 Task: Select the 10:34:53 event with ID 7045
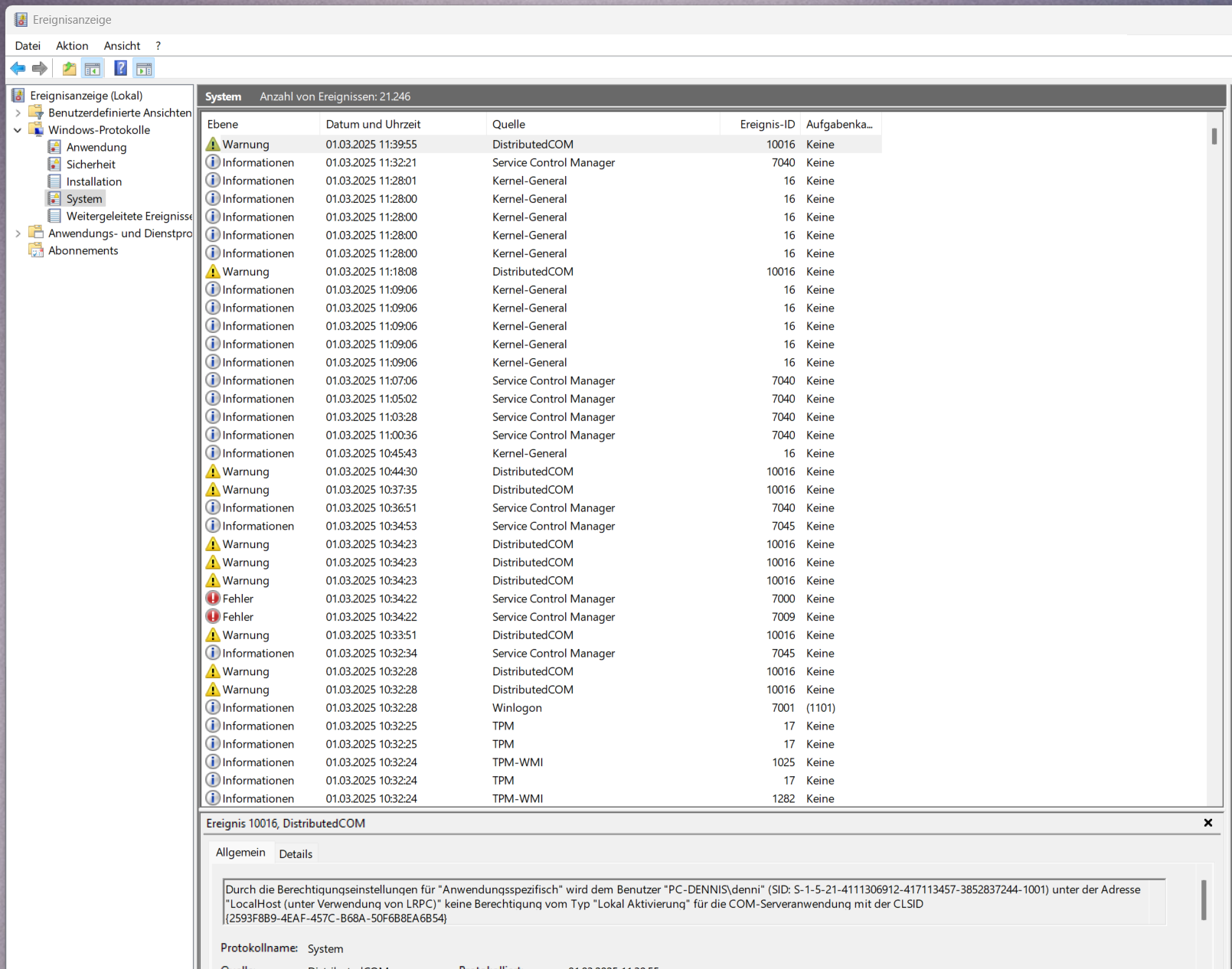542,526
